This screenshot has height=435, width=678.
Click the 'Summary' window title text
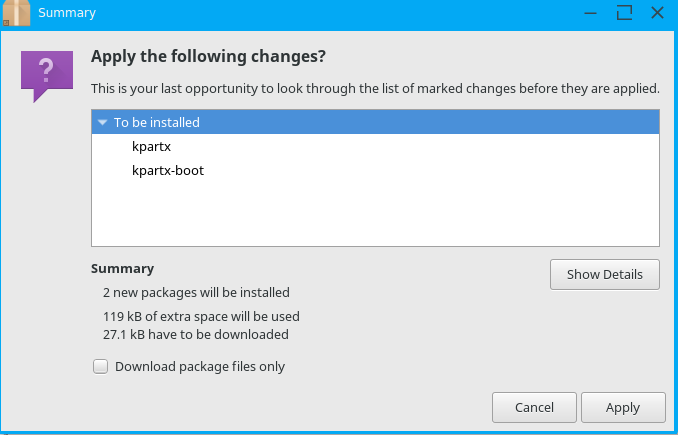tap(67, 13)
